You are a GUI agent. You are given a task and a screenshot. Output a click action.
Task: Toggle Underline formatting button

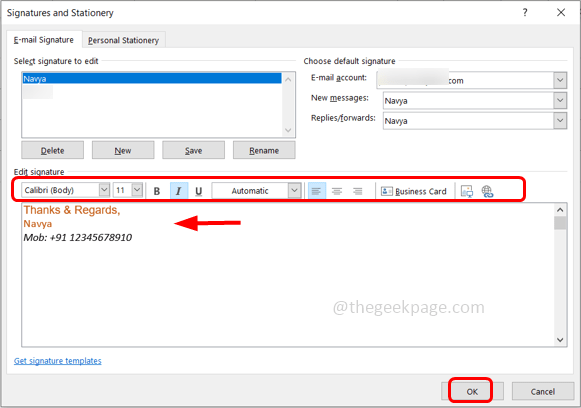click(x=199, y=191)
